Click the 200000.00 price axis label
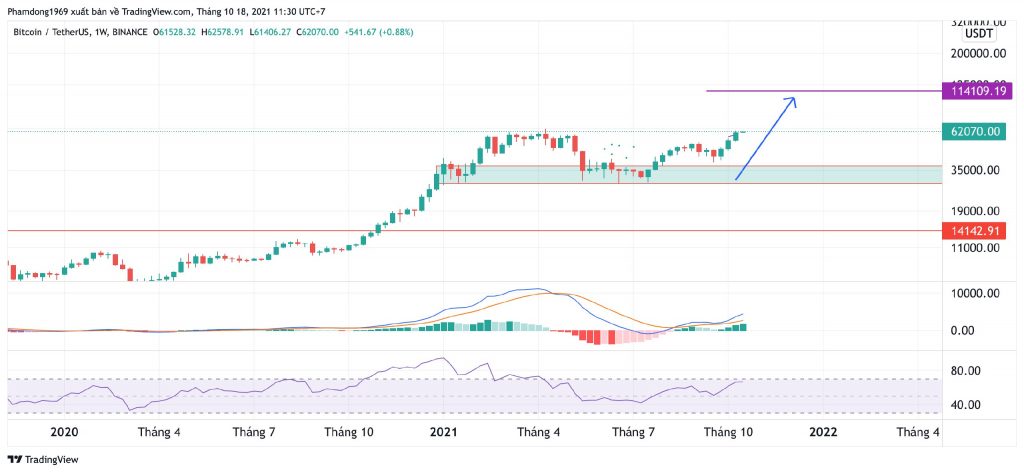The height and width of the screenshot is (473, 1024). pyautogui.click(x=977, y=53)
